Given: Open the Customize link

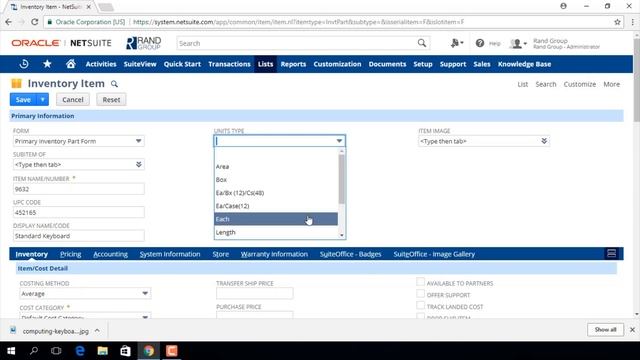Looking at the screenshot, I should 580,84.
